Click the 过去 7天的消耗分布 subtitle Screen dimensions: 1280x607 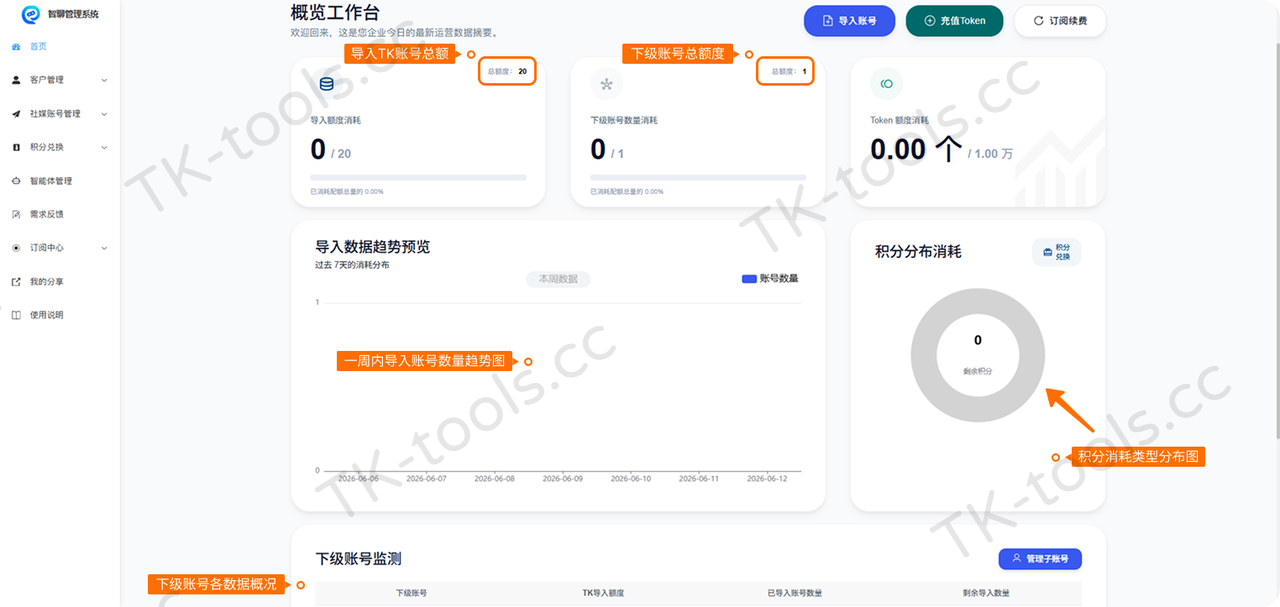click(x=352, y=265)
